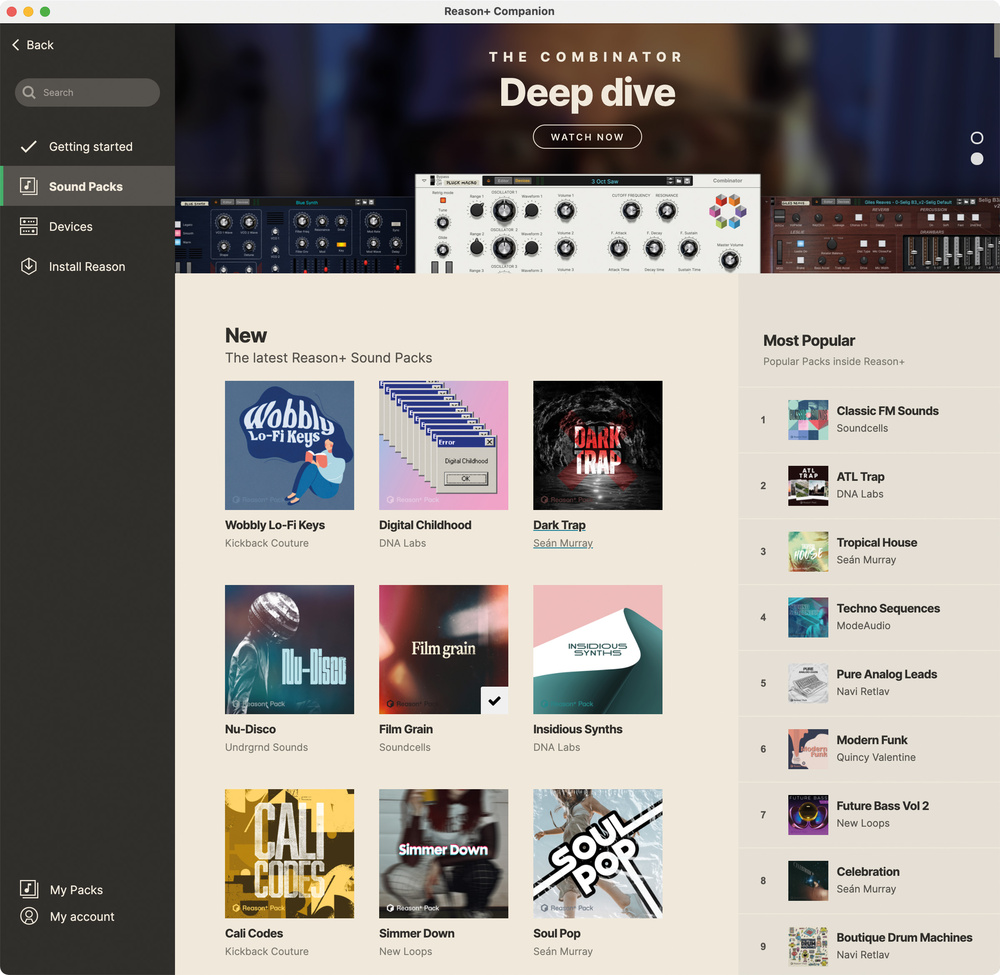Click the Sound Packs music note icon
Image resolution: width=1000 pixels, height=975 pixels.
pyautogui.click(x=29, y=187)
